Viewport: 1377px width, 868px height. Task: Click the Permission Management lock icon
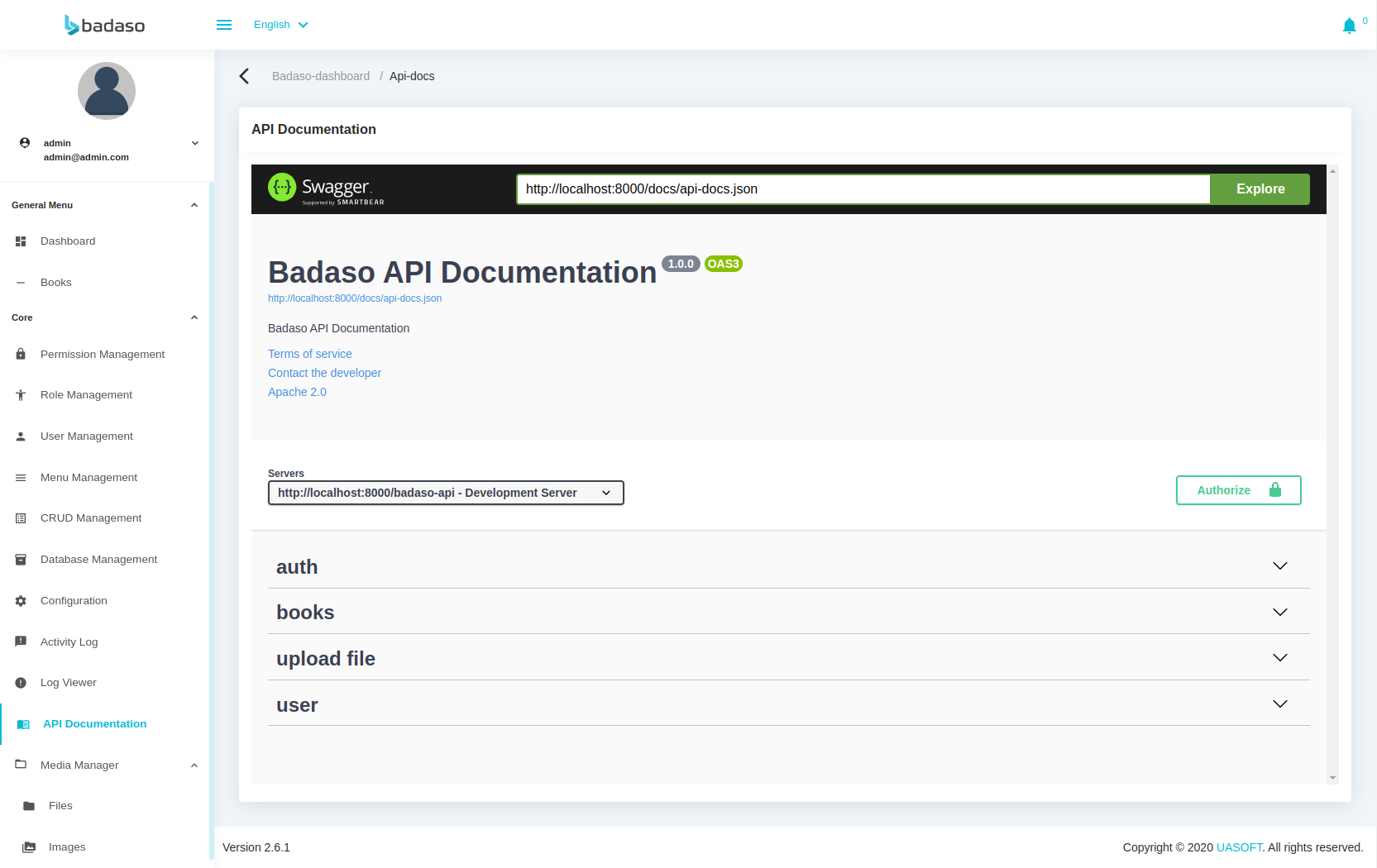pyautogui.click(x=21, y=354)
